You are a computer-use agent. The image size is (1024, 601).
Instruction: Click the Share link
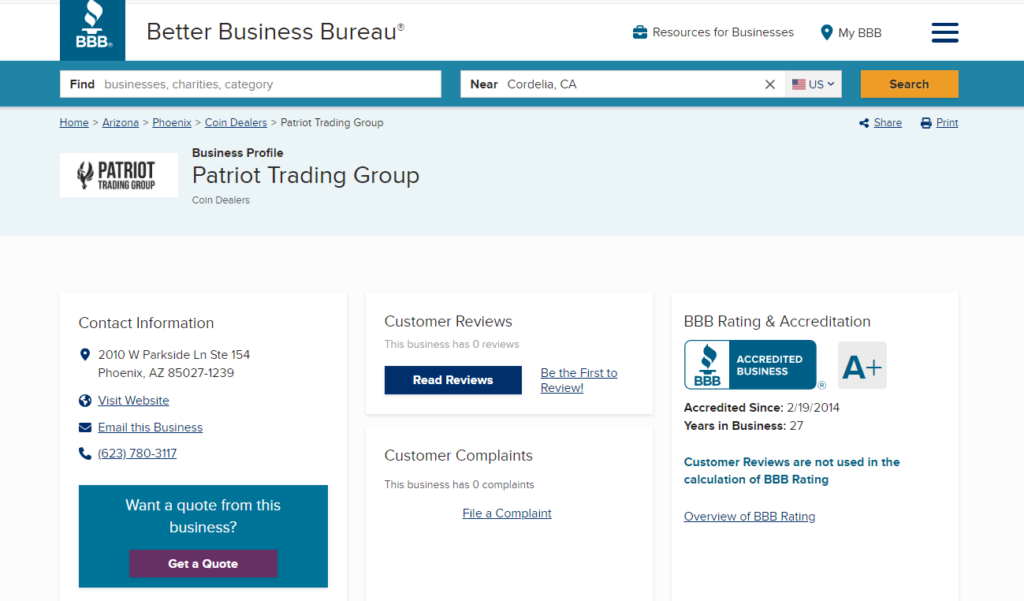coord(888,123)
